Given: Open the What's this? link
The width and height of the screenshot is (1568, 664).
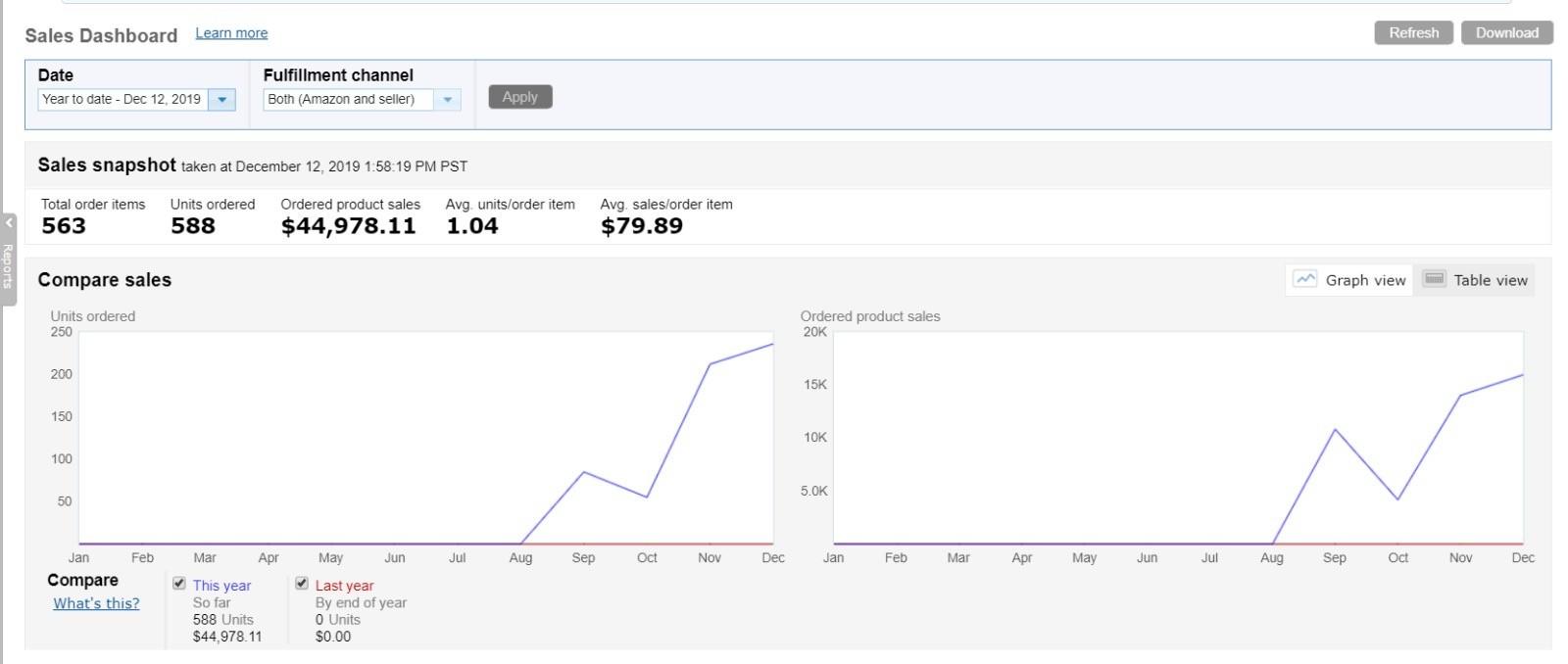Looking at the screenshot, I should tap(96, 603).
